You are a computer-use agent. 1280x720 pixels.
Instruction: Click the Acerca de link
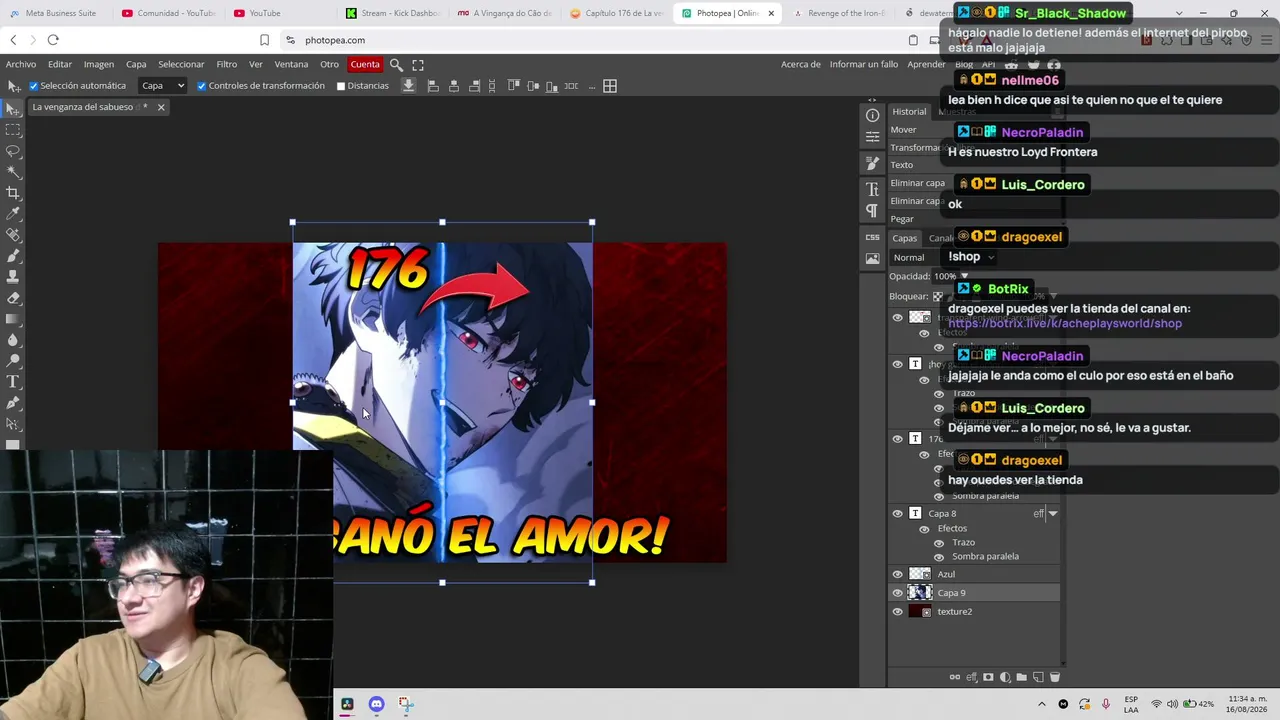tap(801, 64)
